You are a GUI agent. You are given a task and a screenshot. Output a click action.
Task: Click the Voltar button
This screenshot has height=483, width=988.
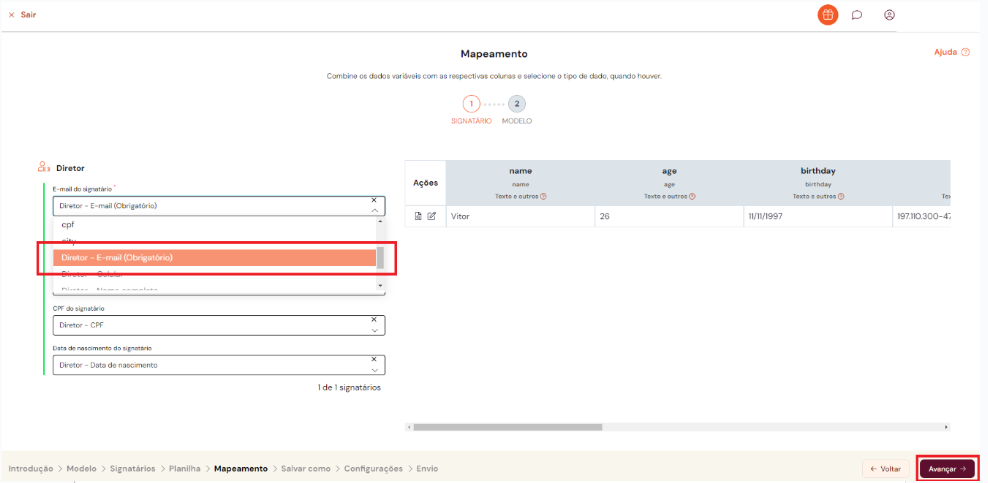point(886,468)
